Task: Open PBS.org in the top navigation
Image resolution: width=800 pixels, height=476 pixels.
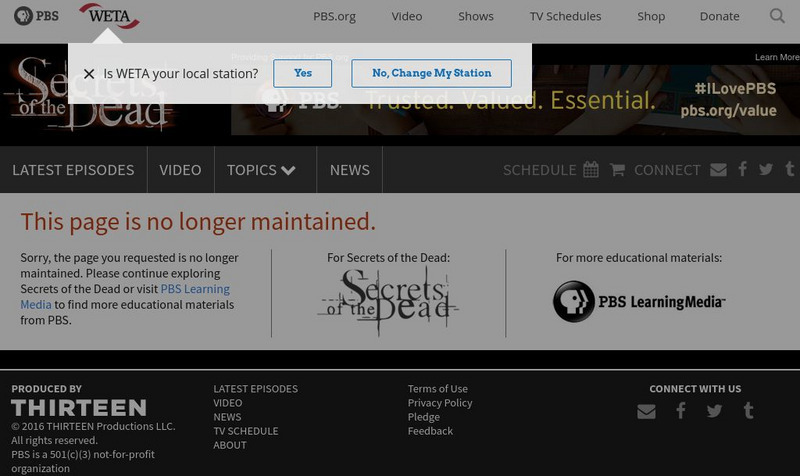Action: 334,16
